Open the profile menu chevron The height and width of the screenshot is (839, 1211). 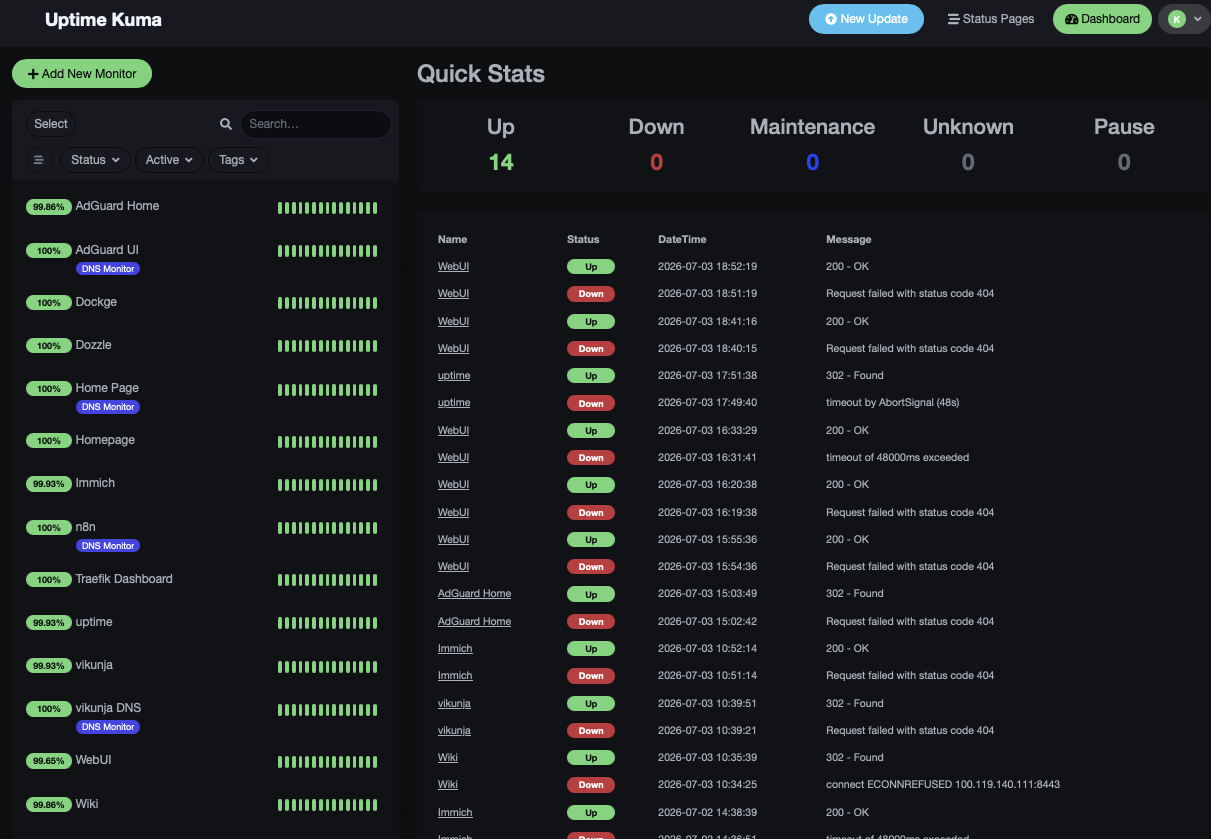click(1198, 19)
